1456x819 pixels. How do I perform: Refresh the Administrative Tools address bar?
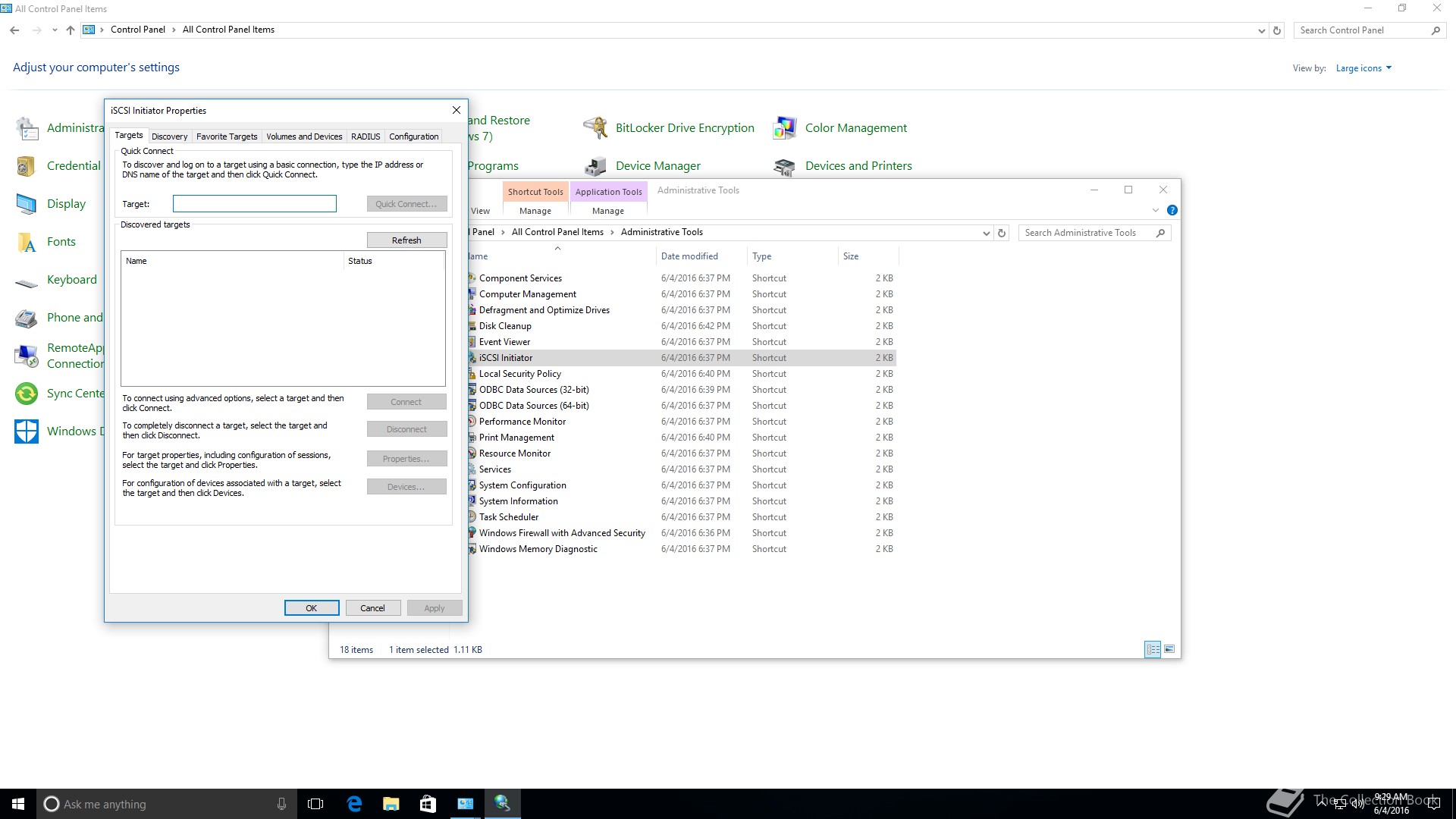click(x=1002, y=233)
